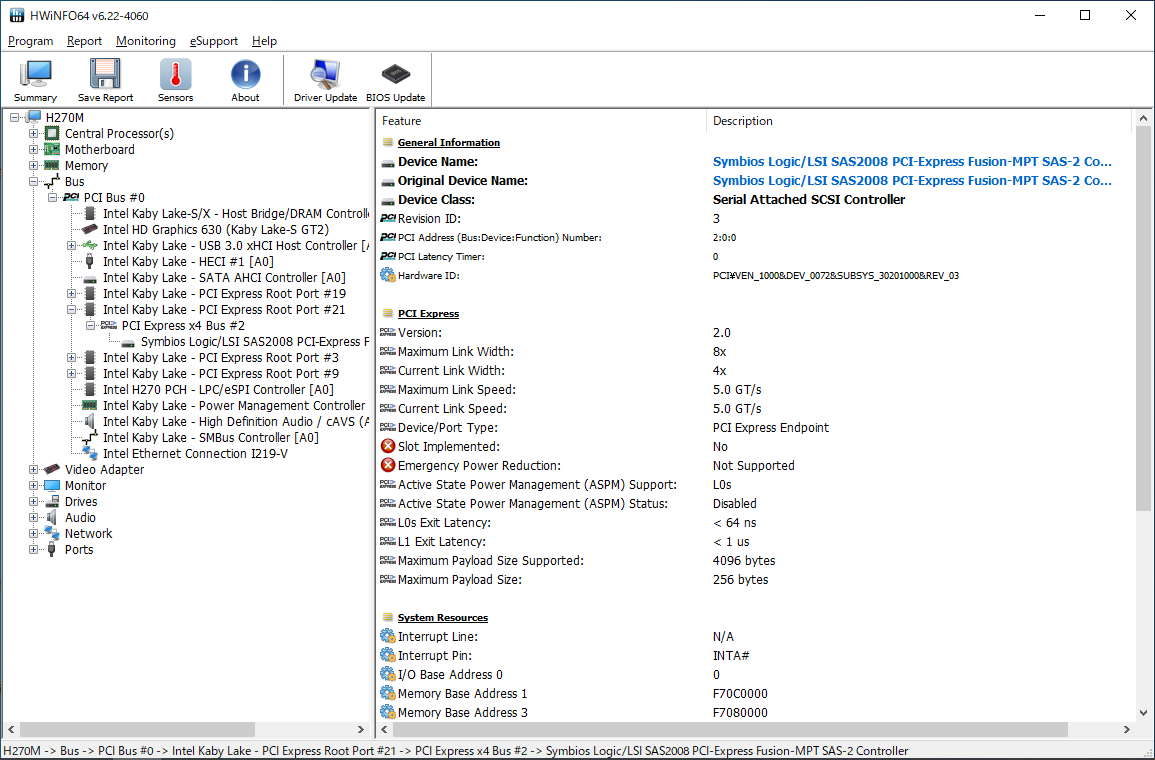Image resolution: width=1155 pixels, height=760 pixels.
Task: Collapse the H270M root node
Action: (x=14, y=117)
